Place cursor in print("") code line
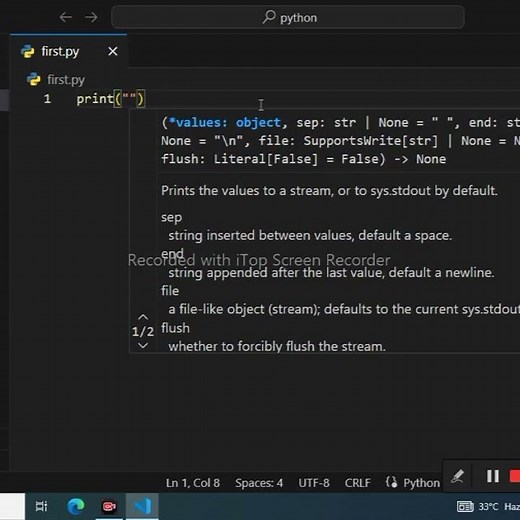Image resolution: width=520 pixels, height=520 pixels. click(110, 99)
